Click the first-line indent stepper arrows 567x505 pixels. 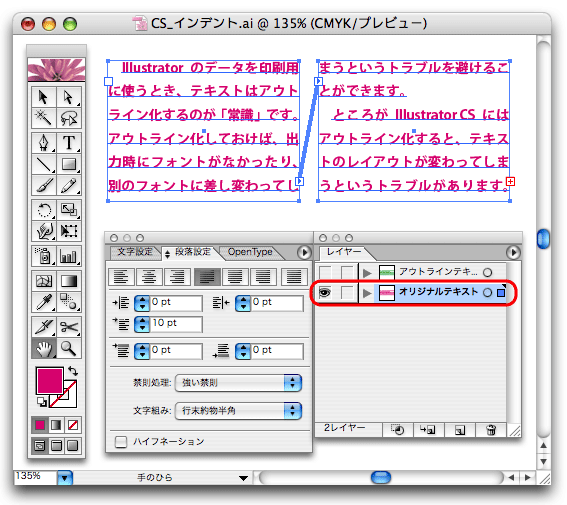142,324
